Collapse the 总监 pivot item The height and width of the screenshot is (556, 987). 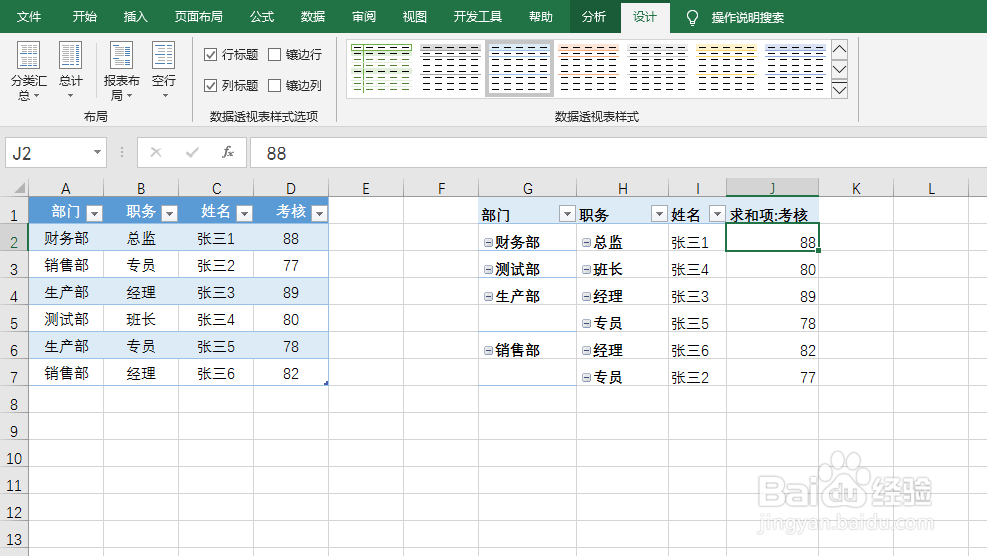point(587,242)
